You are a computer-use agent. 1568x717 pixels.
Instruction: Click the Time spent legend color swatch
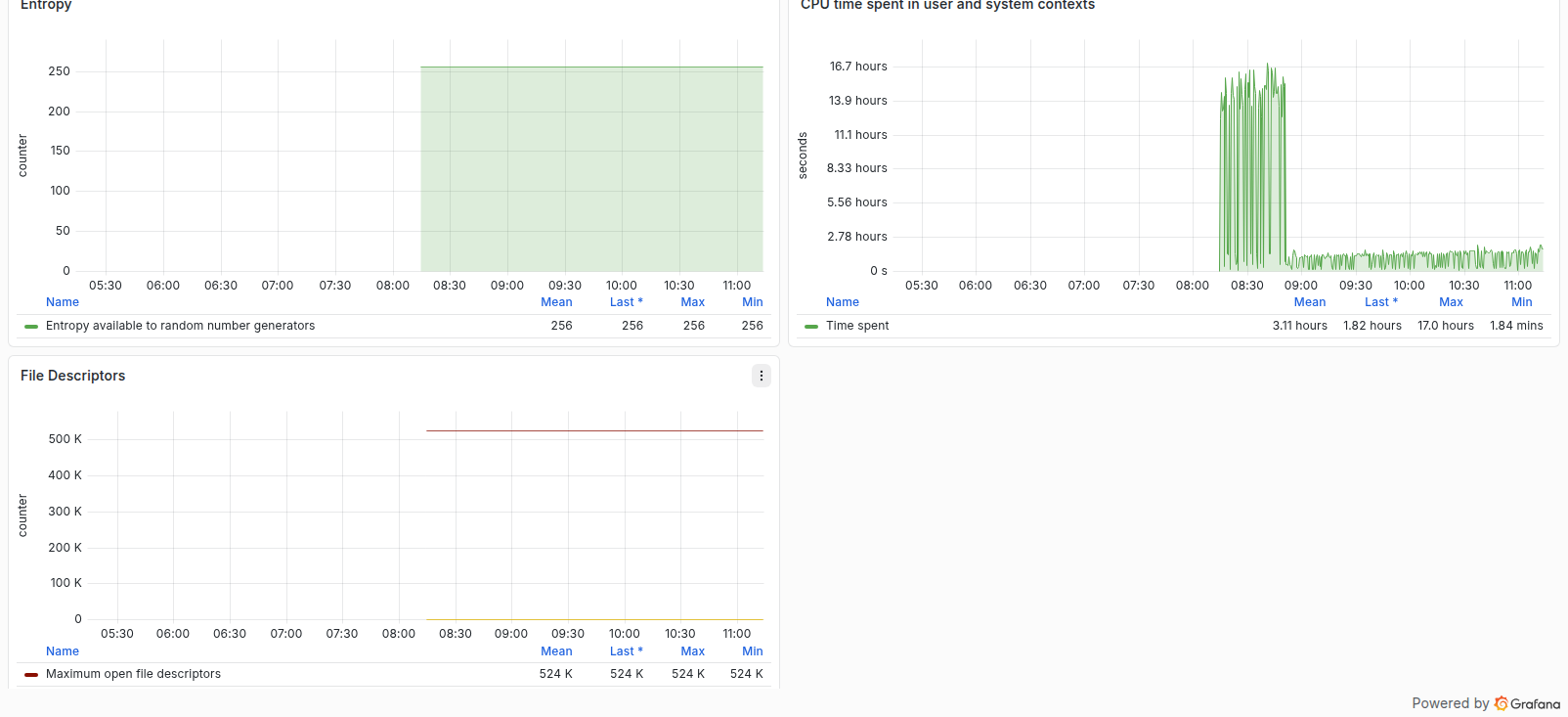pos(811,326)
